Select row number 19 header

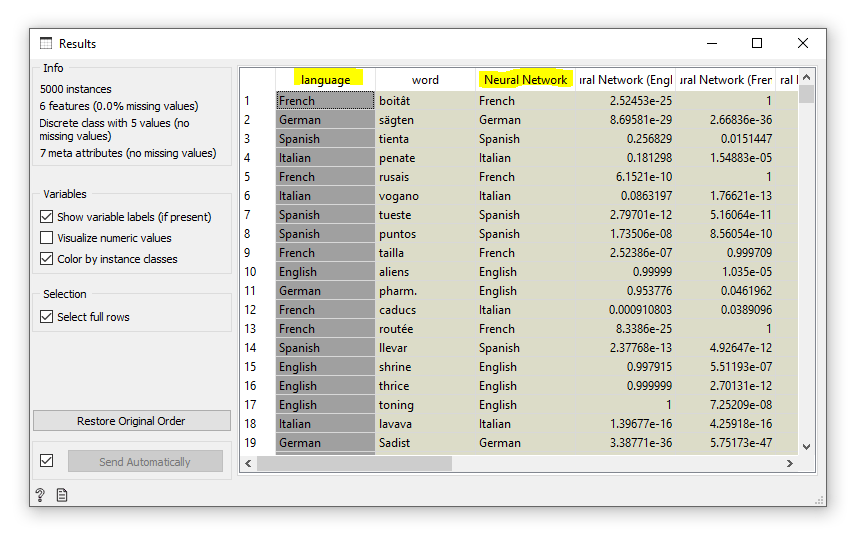tap(258, 443)
